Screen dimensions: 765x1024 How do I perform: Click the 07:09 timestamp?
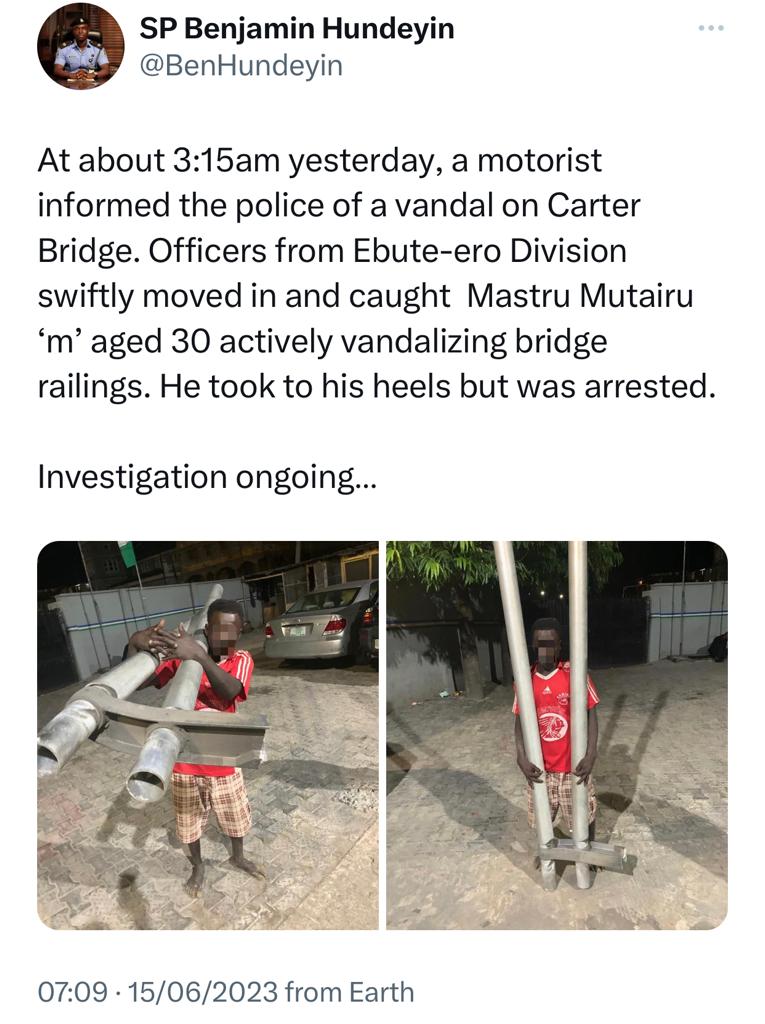tap(73, 991)
